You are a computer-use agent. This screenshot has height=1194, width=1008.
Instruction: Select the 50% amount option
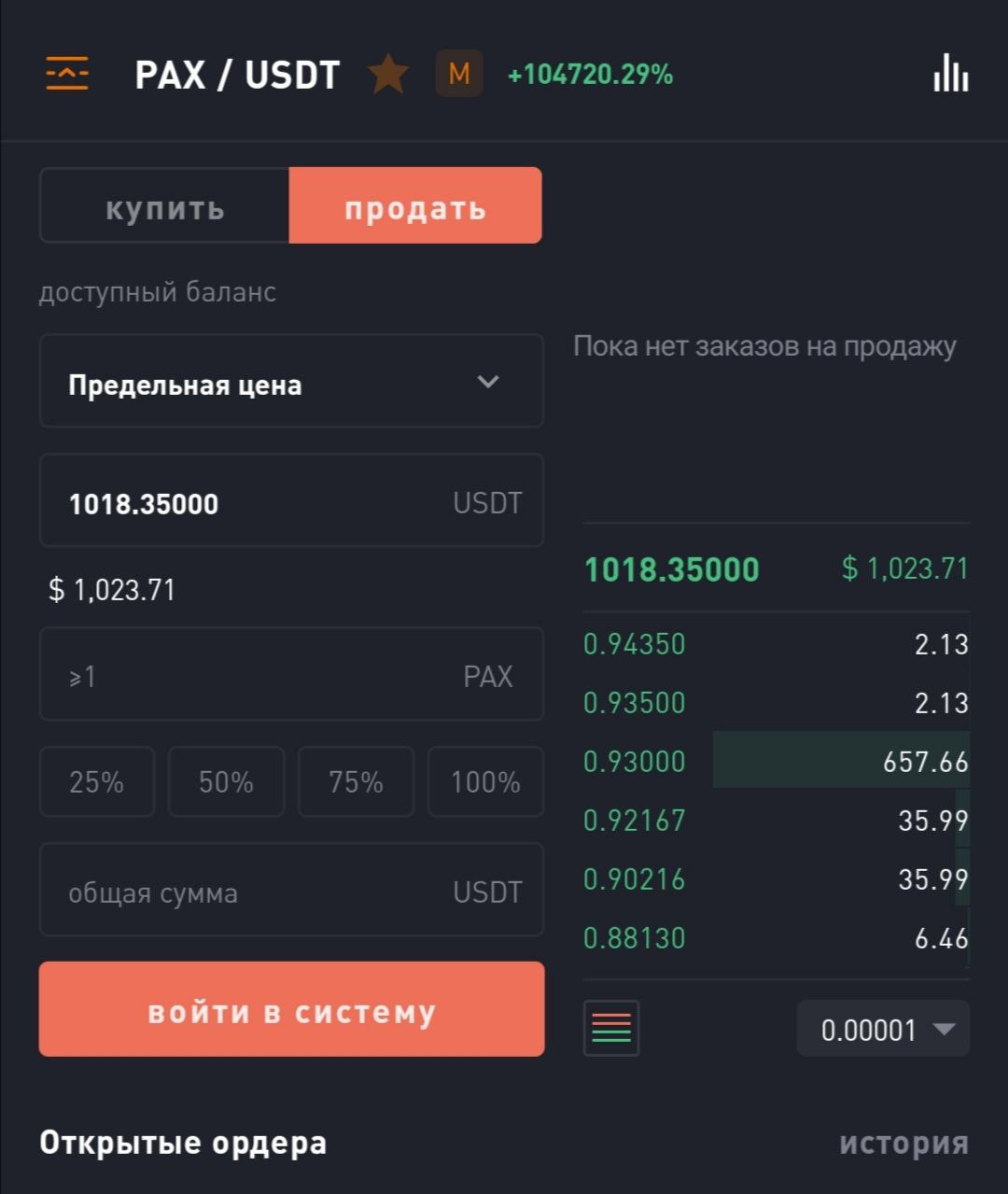point(226,781)
